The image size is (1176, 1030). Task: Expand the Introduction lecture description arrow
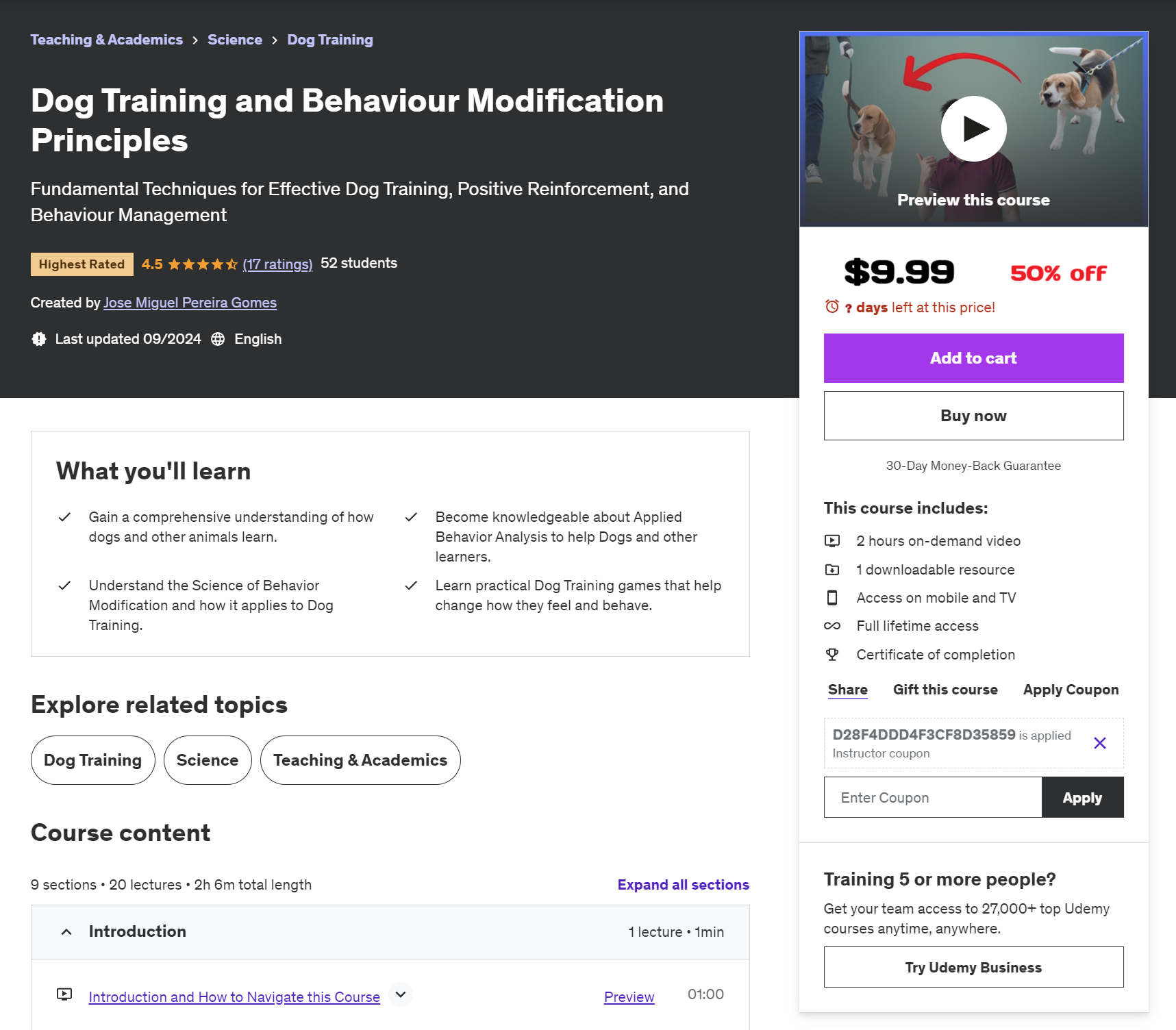(x=401, y=994)
